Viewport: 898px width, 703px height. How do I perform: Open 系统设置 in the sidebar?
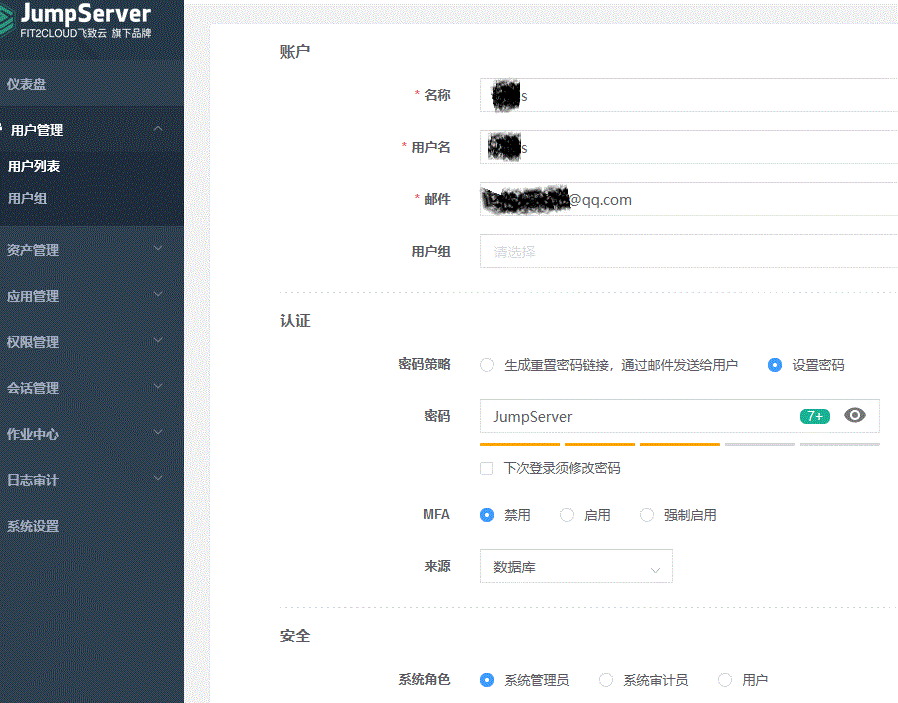tap(33, 526)
